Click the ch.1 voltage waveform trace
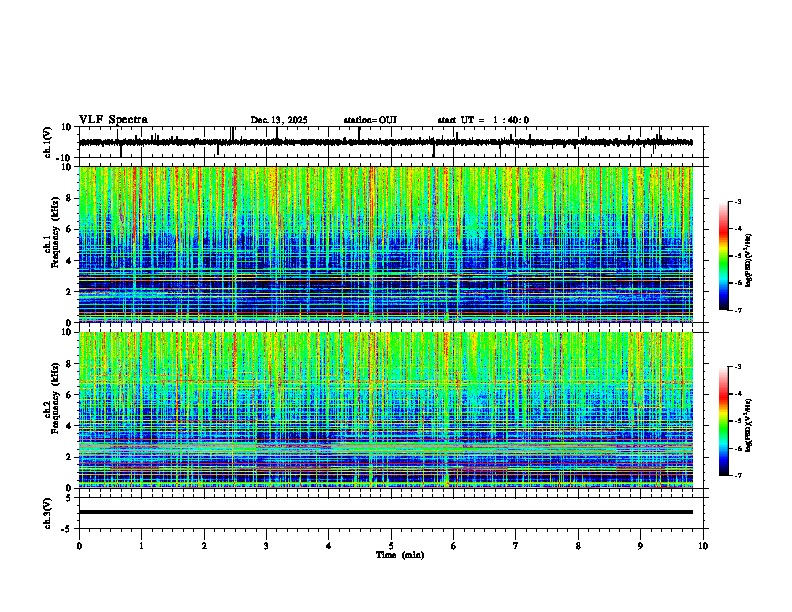The image size is (792, 612). pyautogui.click(x=385, y=142)
